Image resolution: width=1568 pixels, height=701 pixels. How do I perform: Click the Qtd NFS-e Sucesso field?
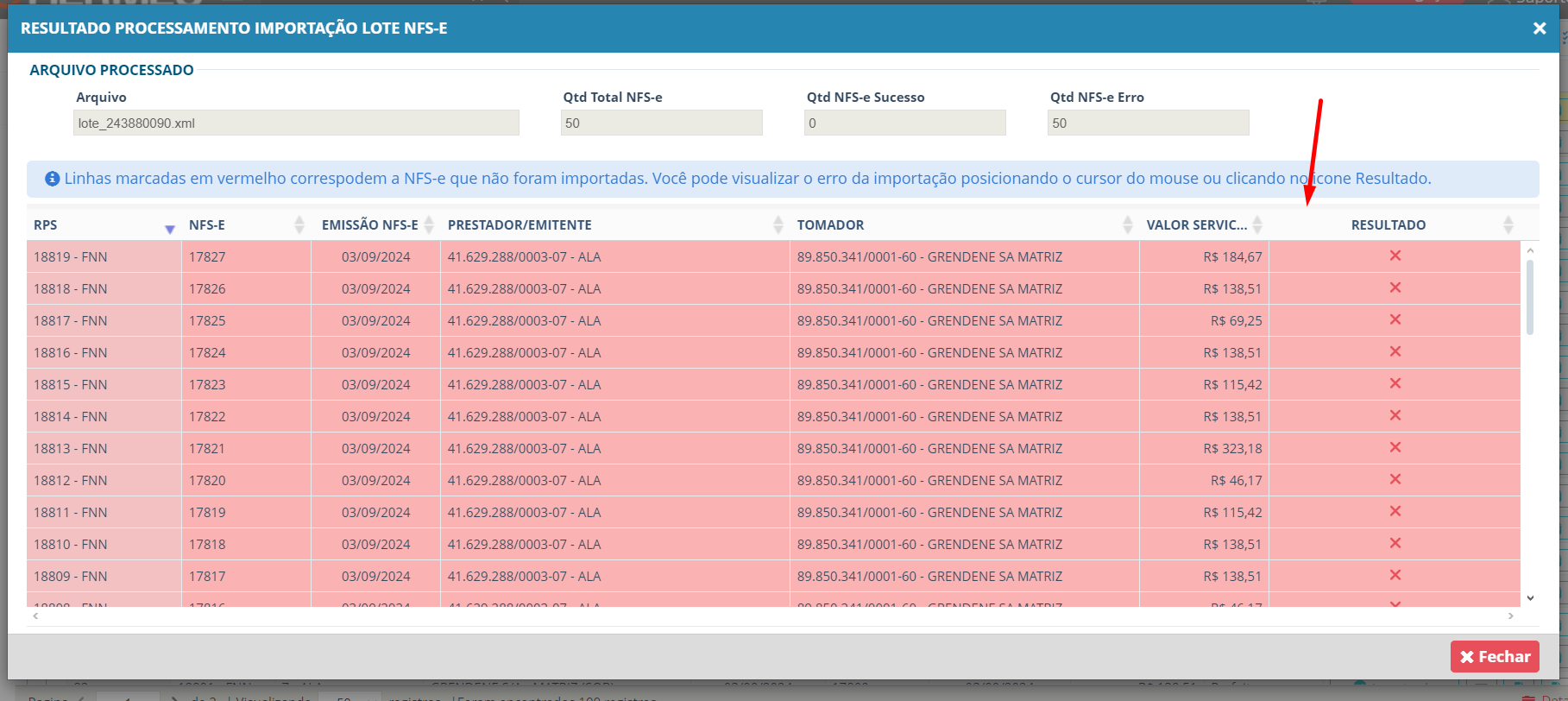[904, 123]
